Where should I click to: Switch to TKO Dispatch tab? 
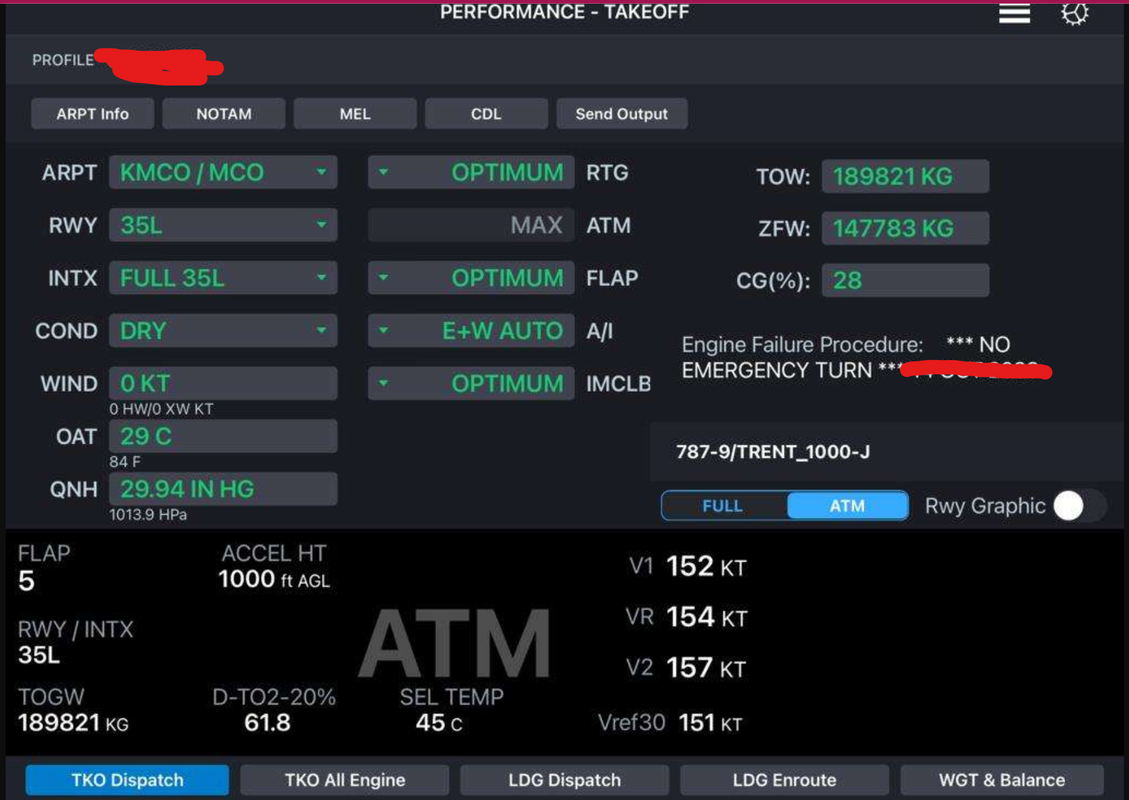click(127, 780)
